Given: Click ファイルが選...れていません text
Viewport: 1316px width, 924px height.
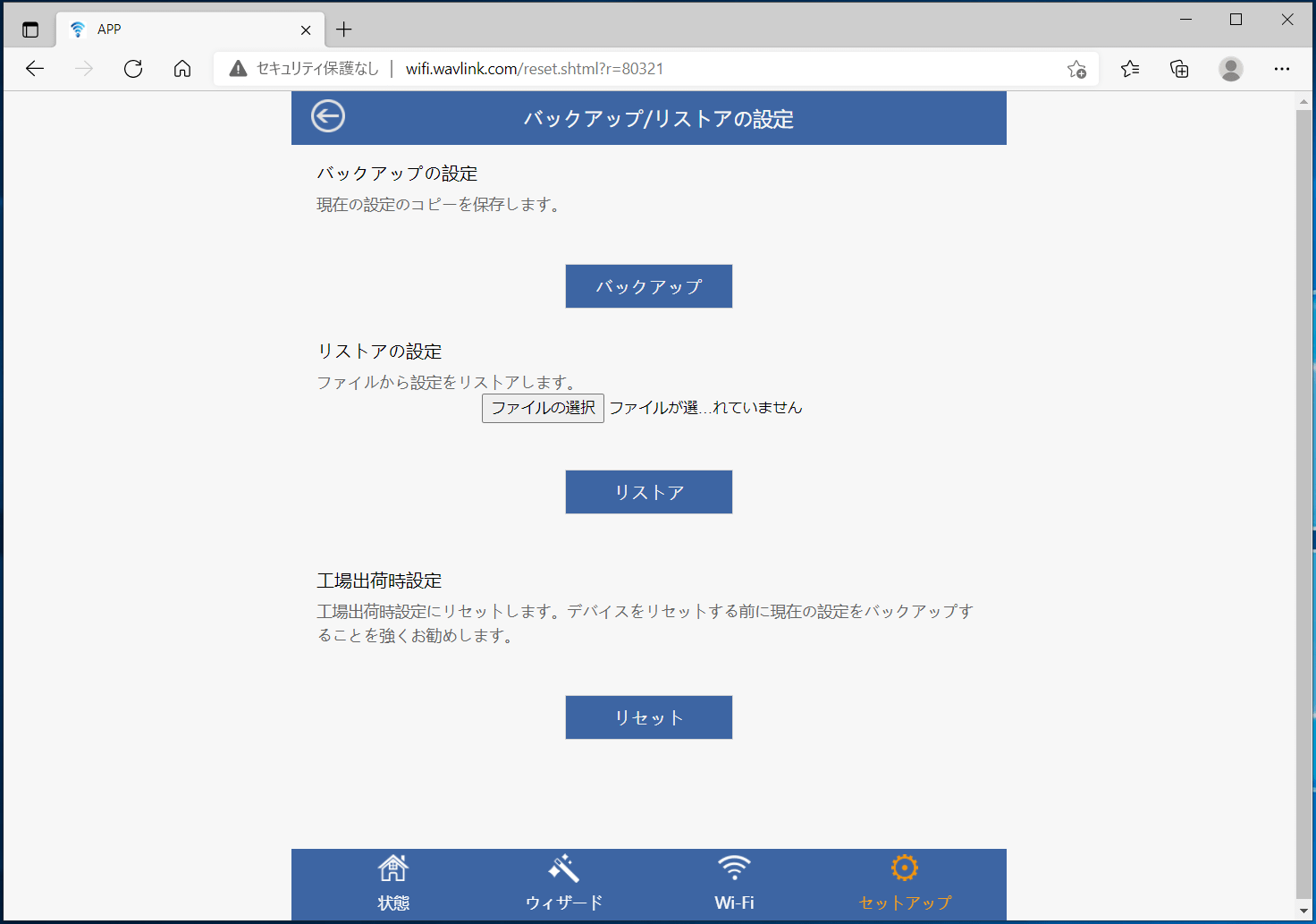Looking at the screenshot, I should tap(705, 408).
